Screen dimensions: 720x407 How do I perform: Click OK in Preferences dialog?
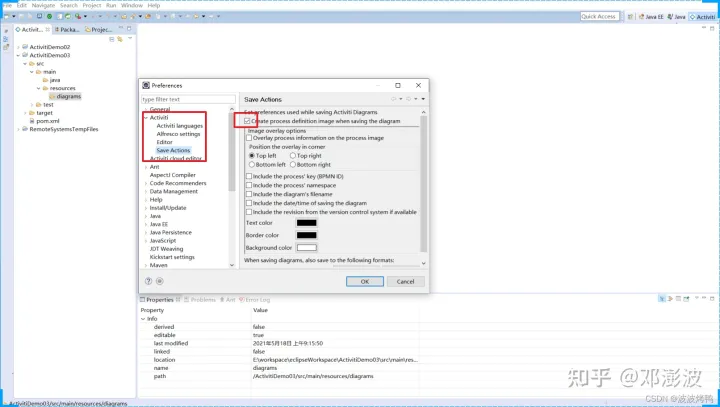tap(365, 282)
